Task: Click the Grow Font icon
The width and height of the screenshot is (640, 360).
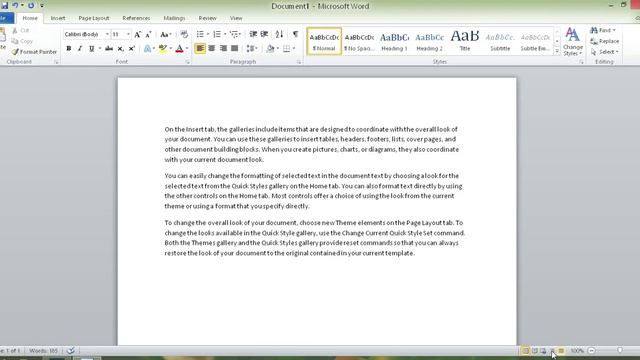Action: point(138,34)
